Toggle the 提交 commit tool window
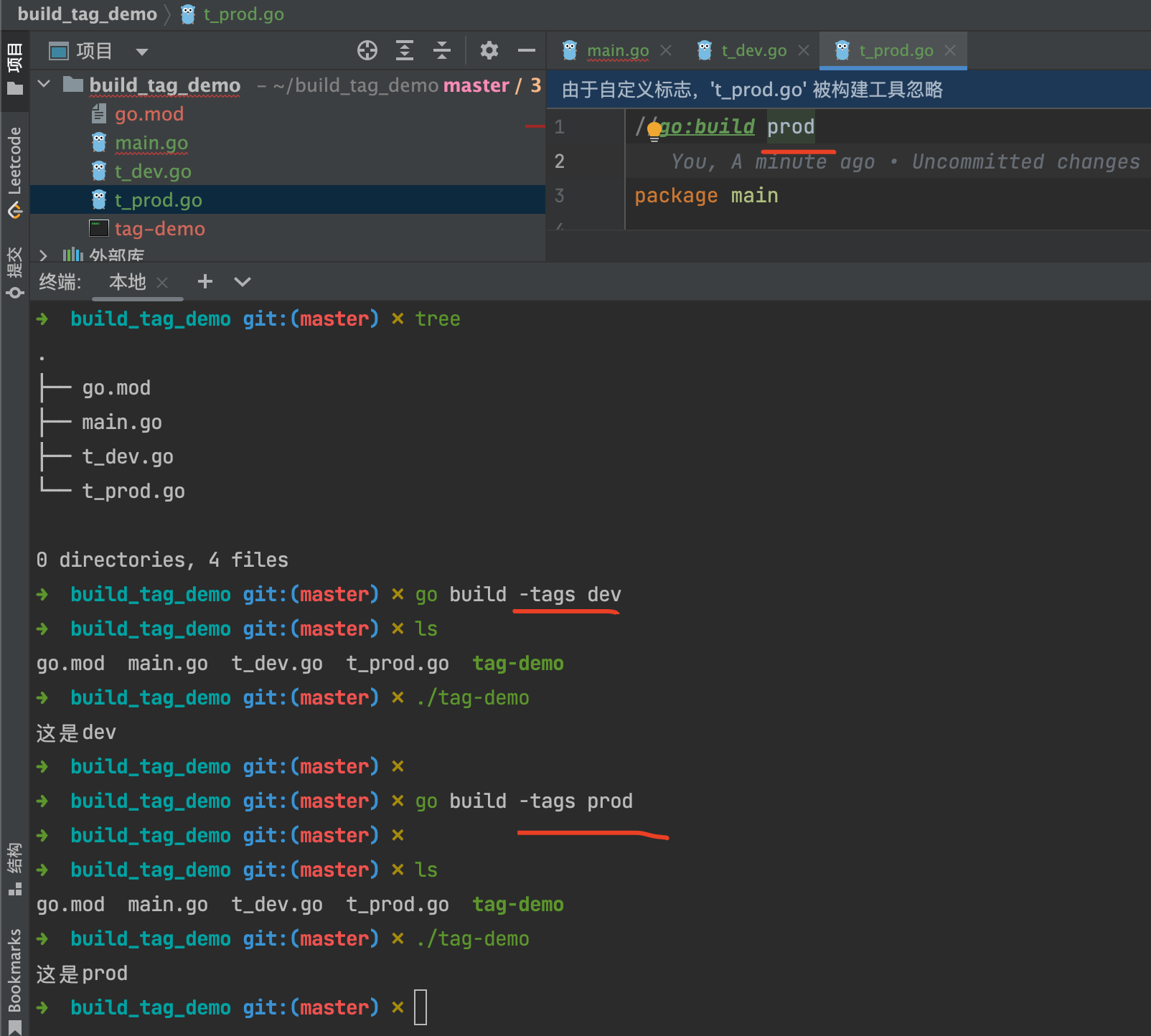This screenshot has height=1036, width=1151. [14, 272]
